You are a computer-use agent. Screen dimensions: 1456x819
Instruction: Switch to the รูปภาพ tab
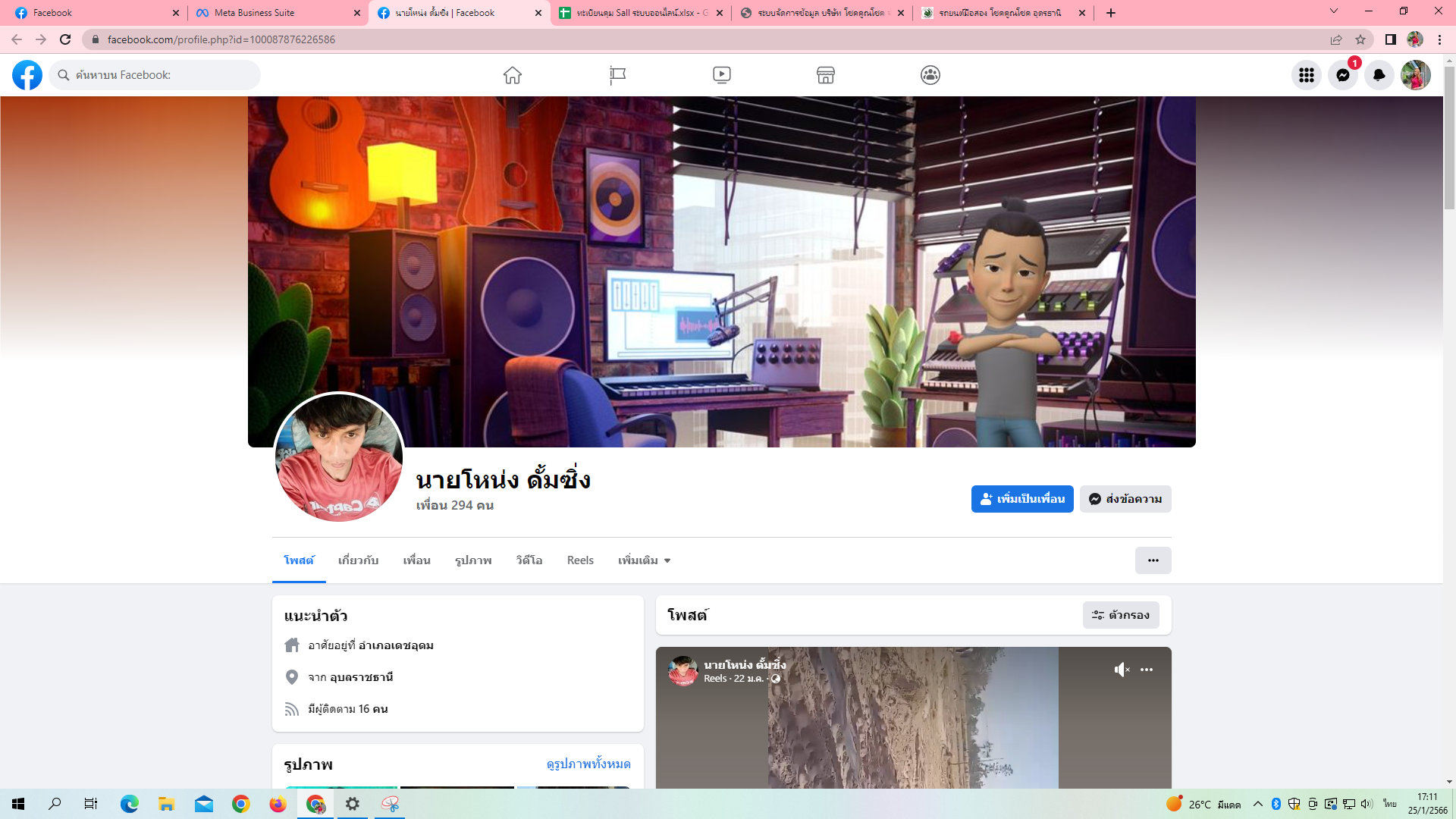[473, 560]
